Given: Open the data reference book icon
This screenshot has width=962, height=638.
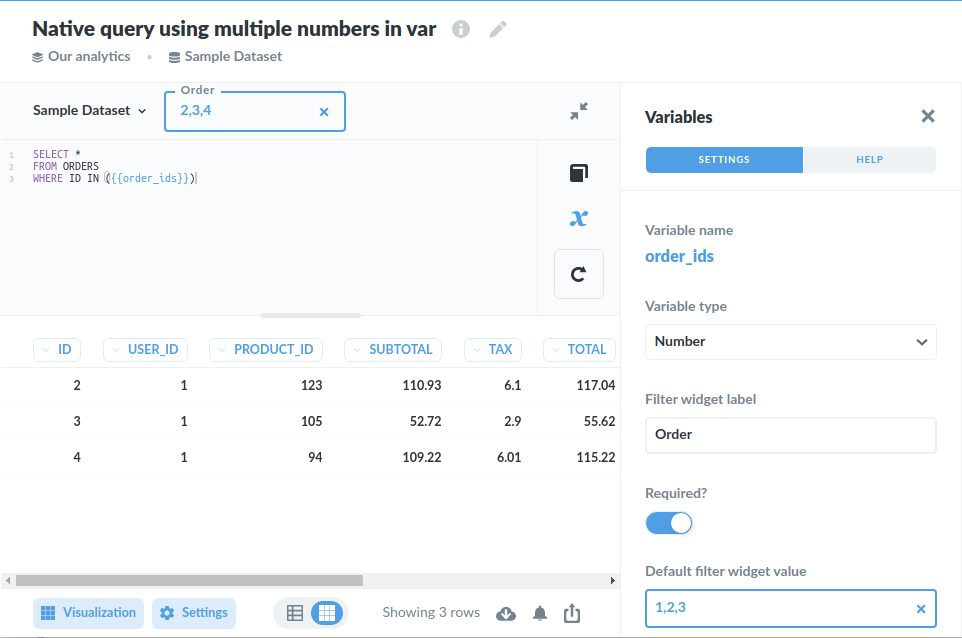Looking at the screenshot, I should point(578,172).
